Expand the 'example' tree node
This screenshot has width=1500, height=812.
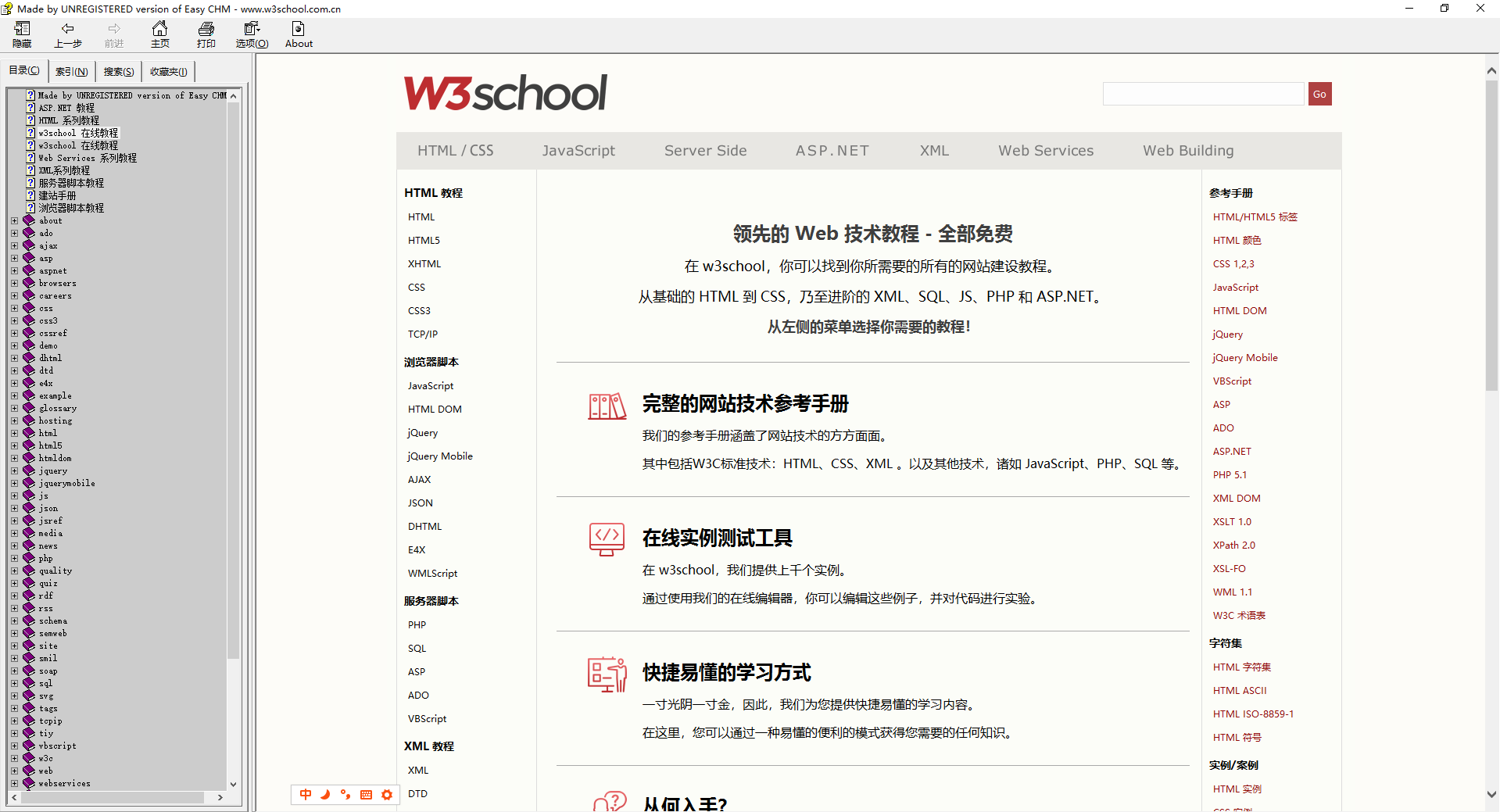(x=14, y=396)
